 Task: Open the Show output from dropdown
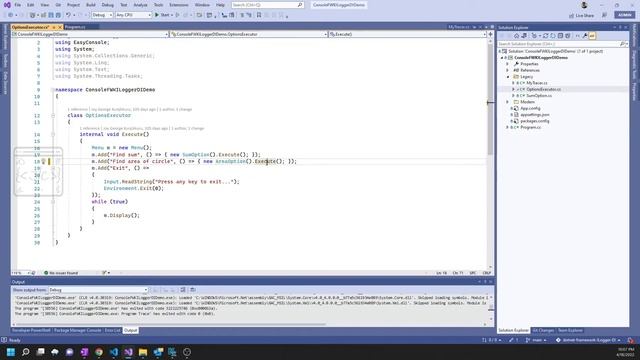98,290
